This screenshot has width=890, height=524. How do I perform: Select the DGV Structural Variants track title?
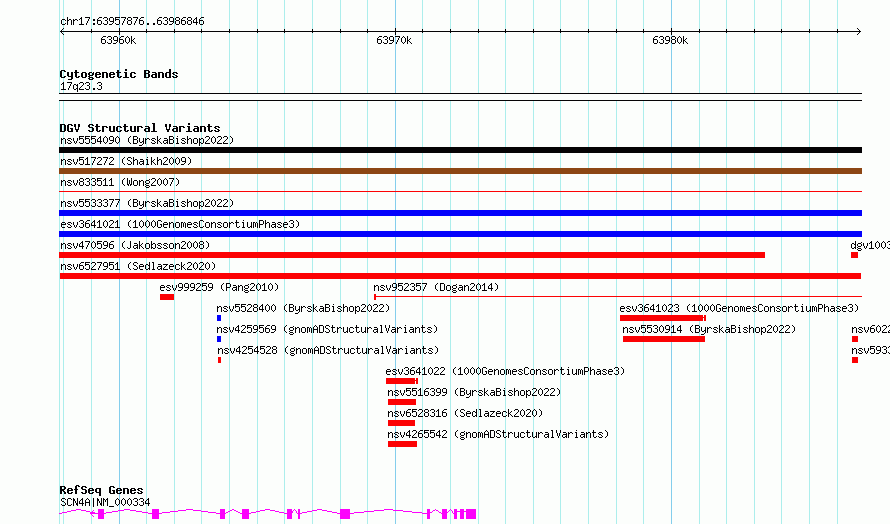140,128
